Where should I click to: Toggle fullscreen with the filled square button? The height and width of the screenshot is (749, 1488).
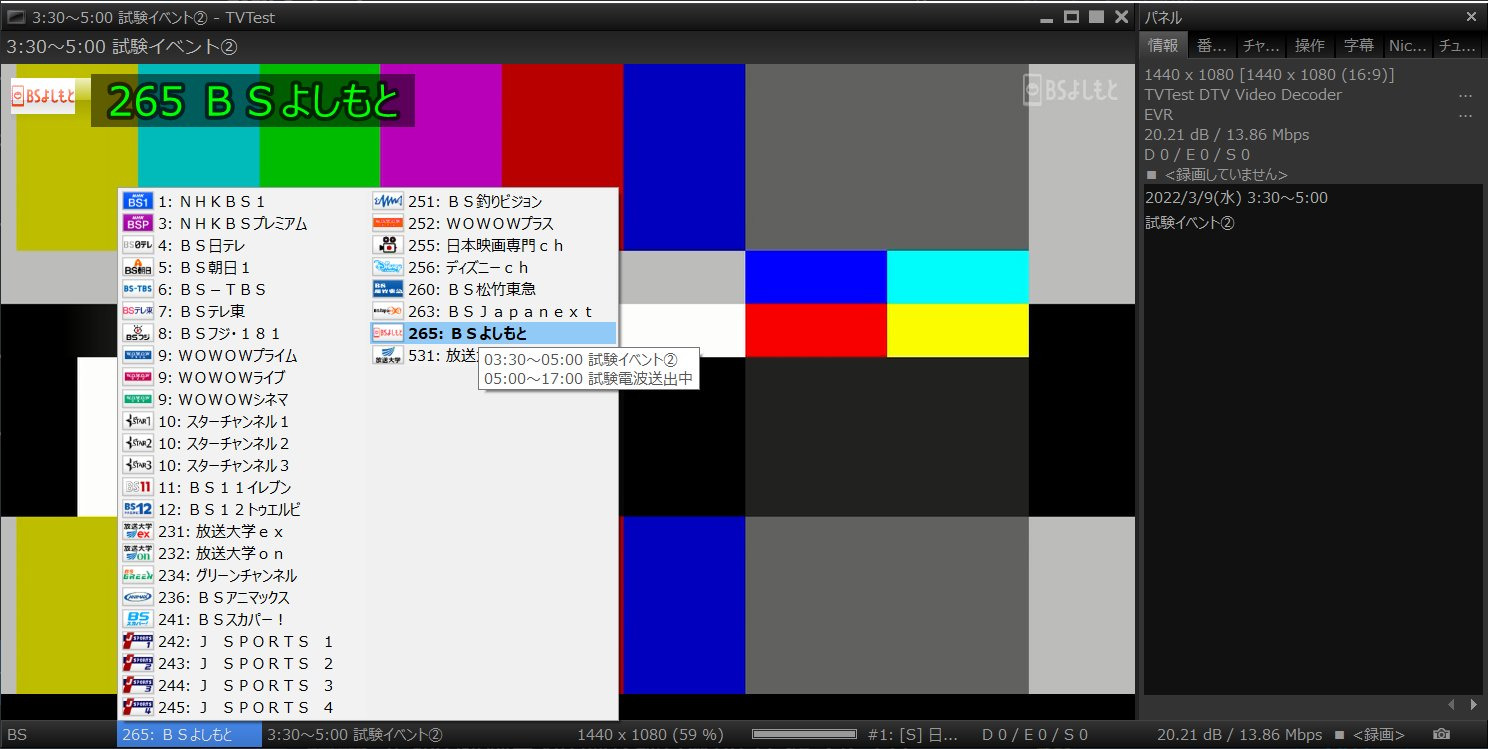(1097, 17)
